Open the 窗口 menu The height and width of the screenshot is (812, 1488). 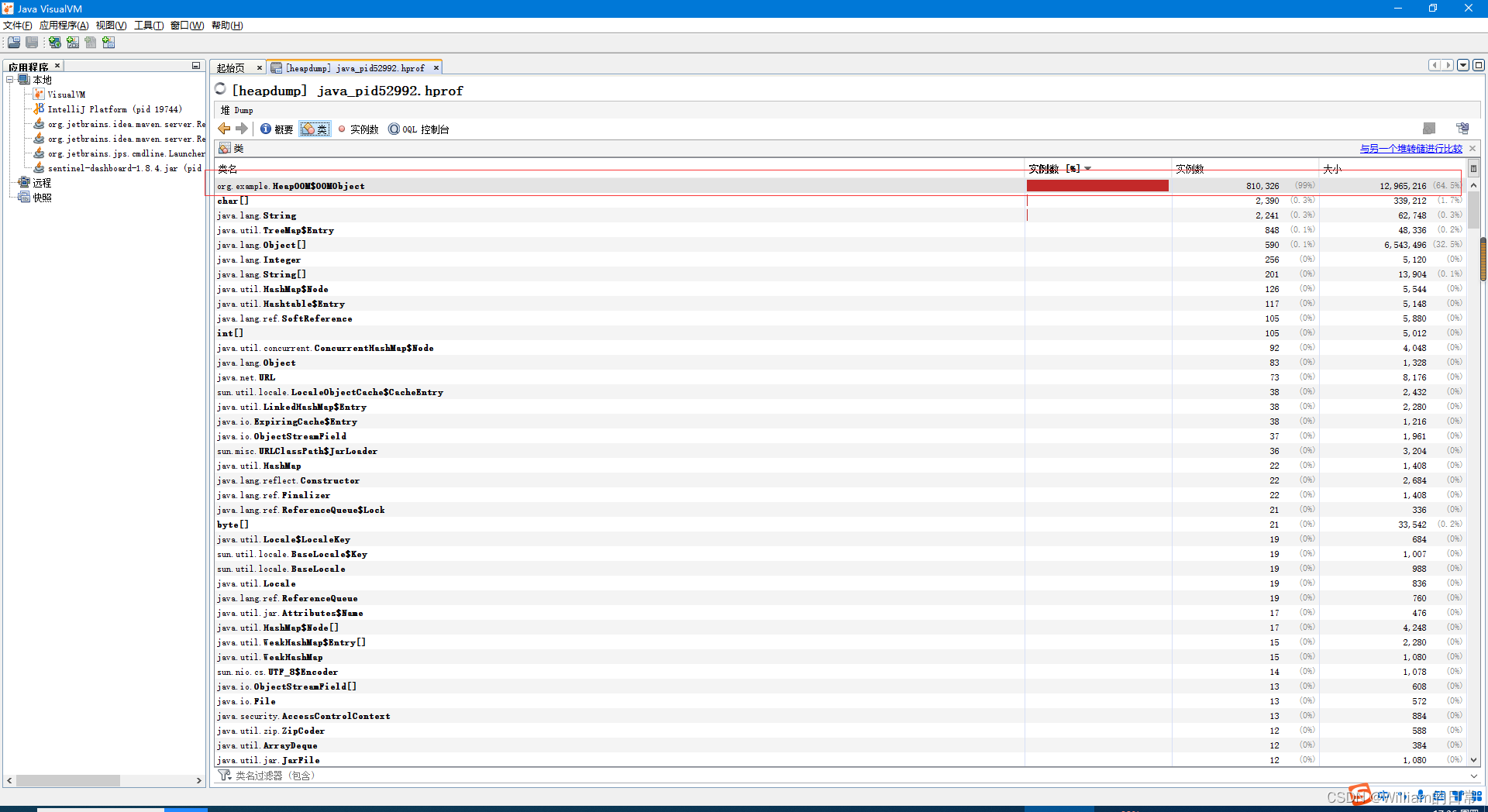(187, 26)
